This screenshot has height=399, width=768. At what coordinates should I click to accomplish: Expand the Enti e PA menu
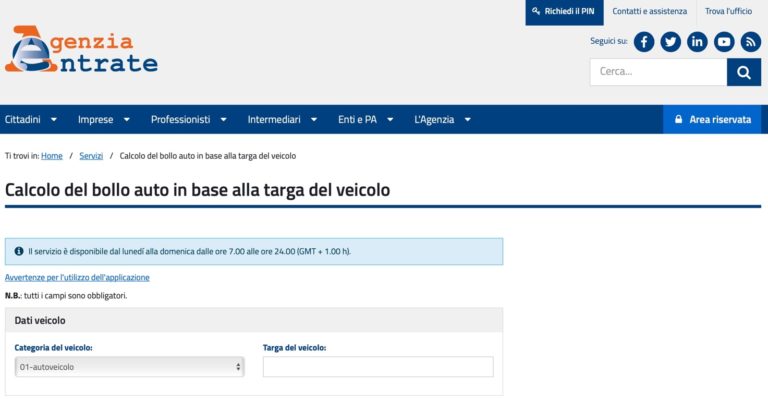[x=366, y=119]
